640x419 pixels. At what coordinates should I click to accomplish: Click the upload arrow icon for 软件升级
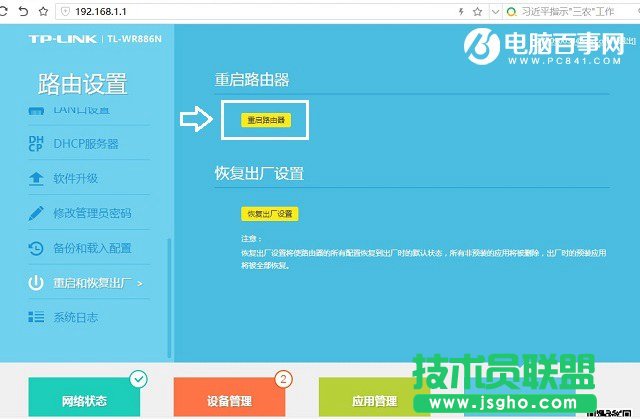(36, 179)
